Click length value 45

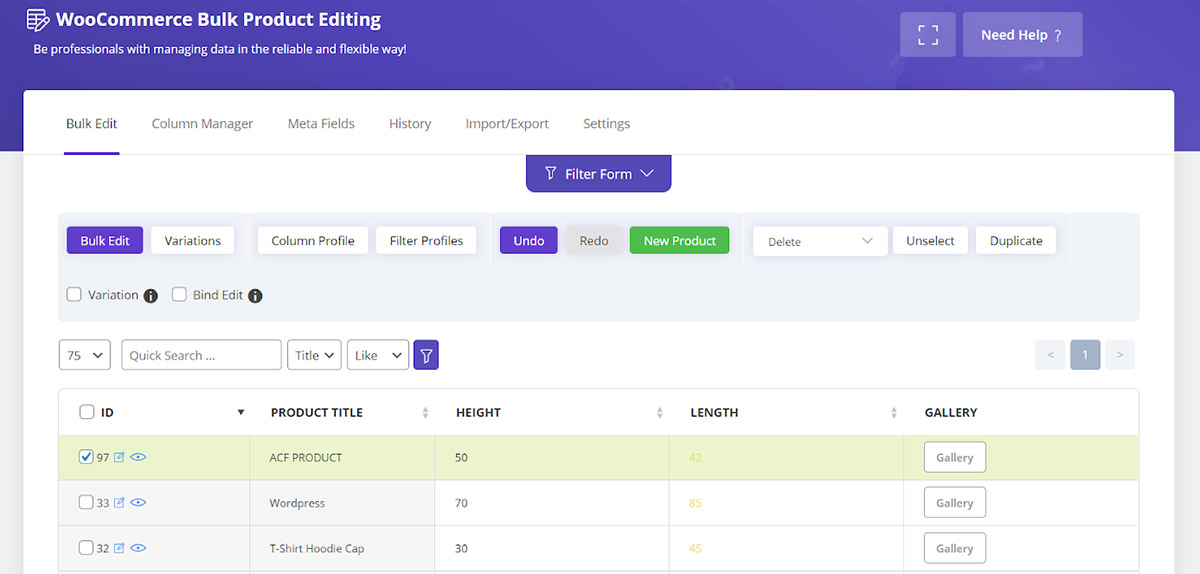(695, 548)
